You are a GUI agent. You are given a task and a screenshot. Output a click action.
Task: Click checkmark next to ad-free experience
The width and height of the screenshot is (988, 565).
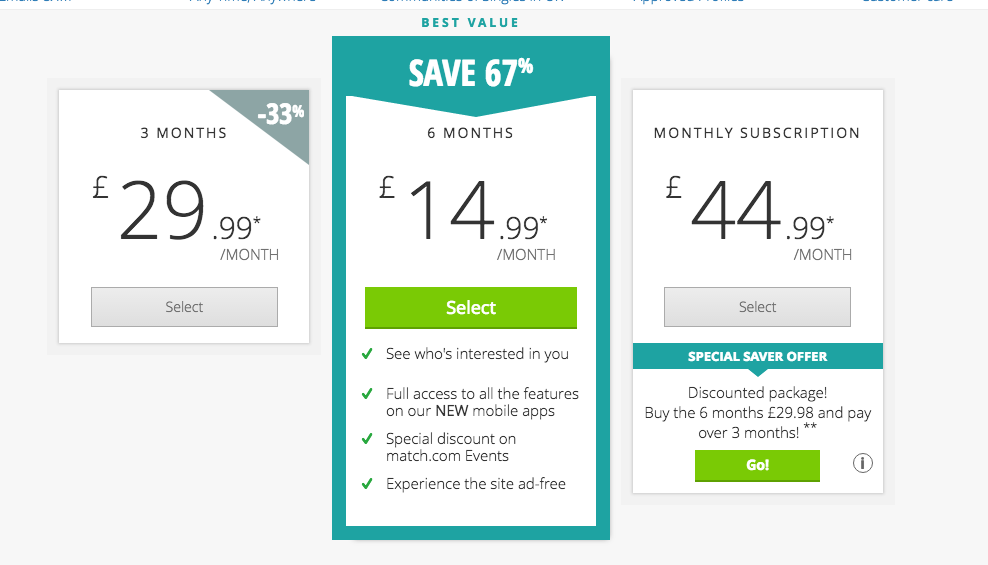tap(367, 484)
